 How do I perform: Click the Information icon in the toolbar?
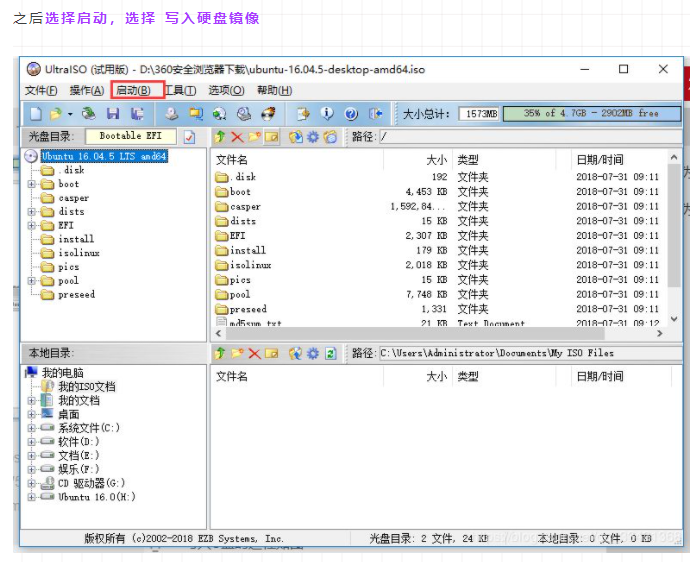pos(327,114)
